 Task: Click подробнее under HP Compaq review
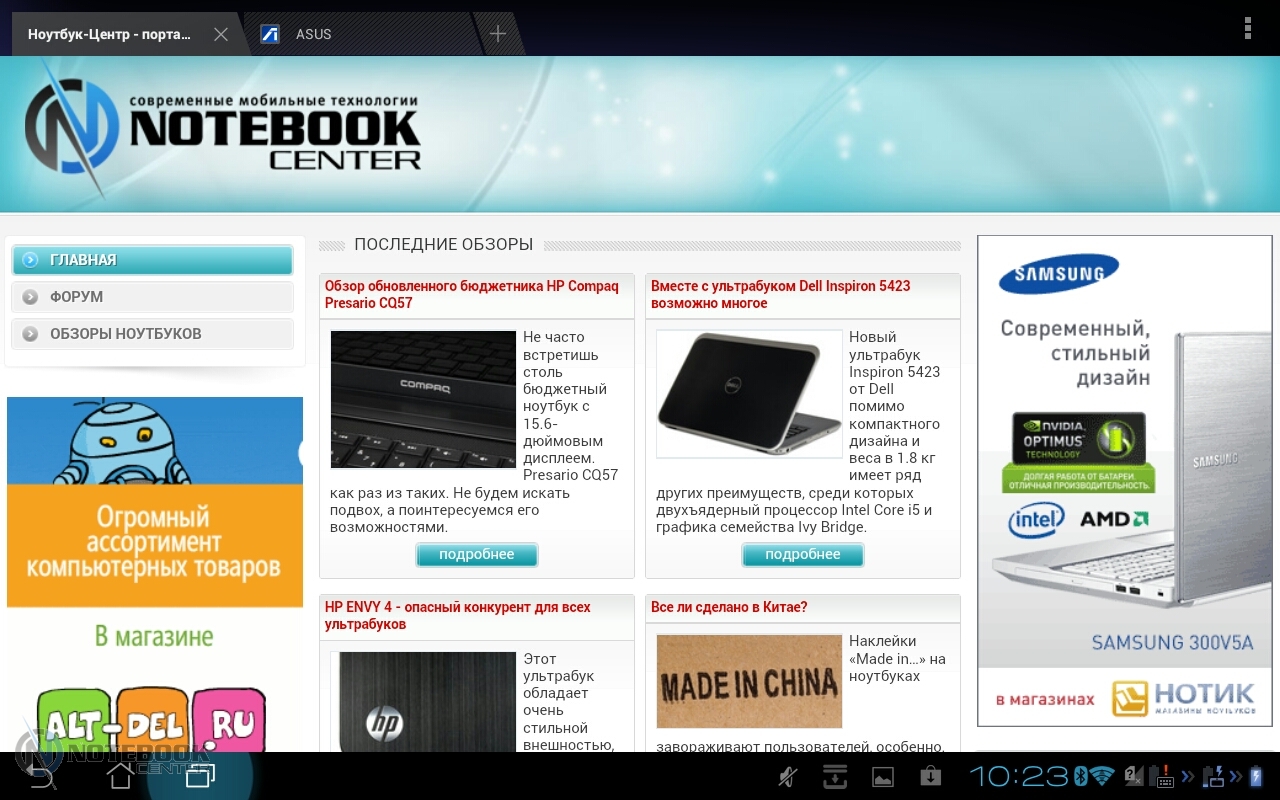point(477,555)
